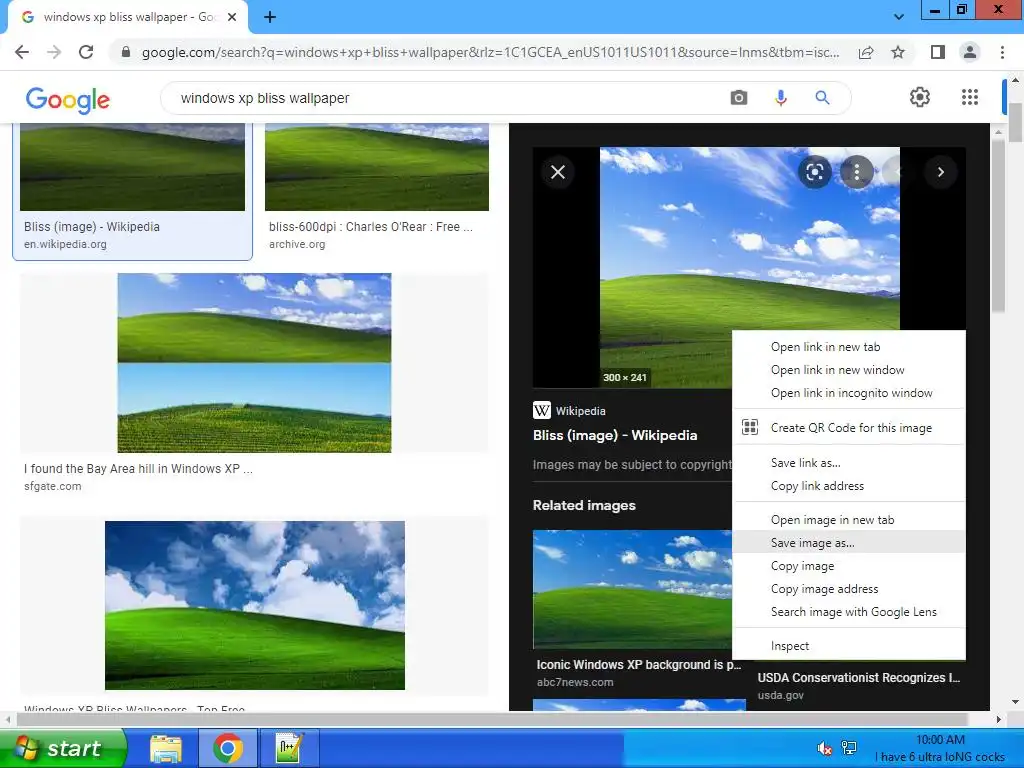Click the archive.org source text

point(297,244)
